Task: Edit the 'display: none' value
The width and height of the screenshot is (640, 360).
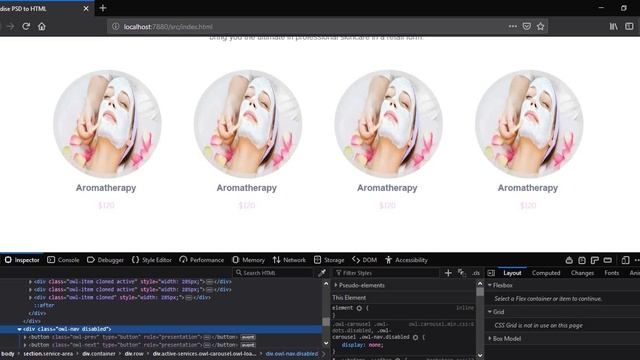Action: click(x=376, y=345)
